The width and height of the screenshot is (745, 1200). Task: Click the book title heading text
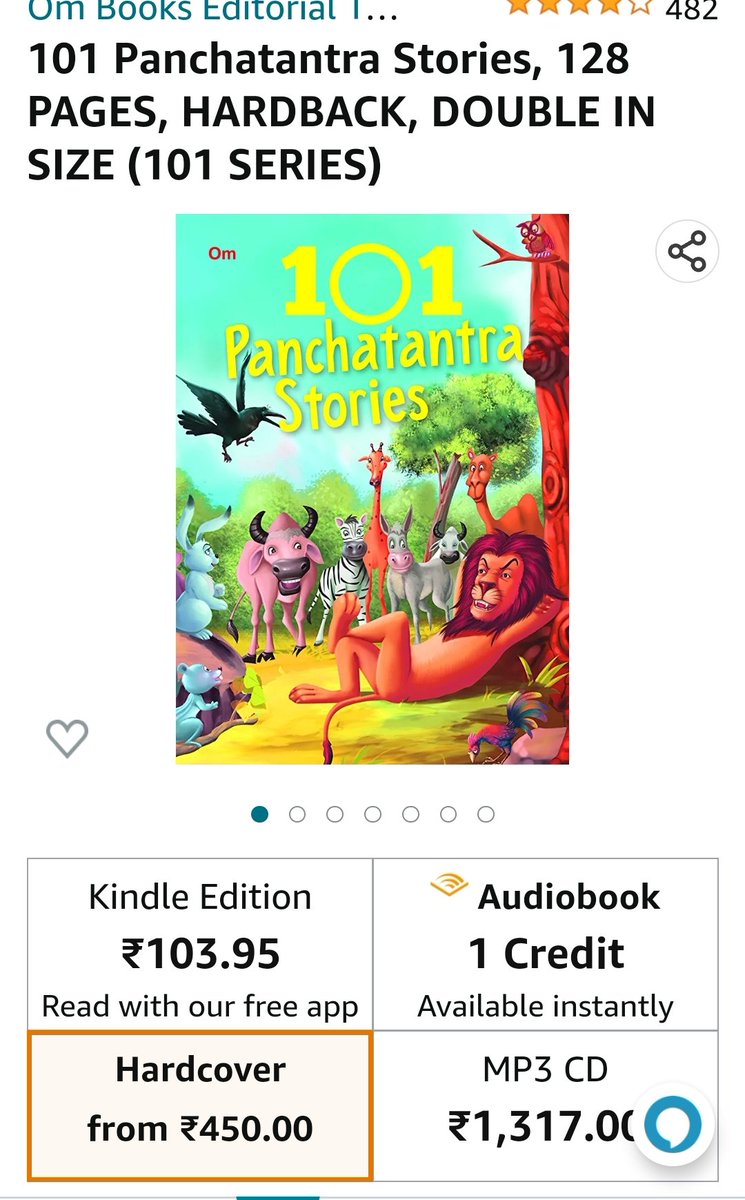point(341,113)
